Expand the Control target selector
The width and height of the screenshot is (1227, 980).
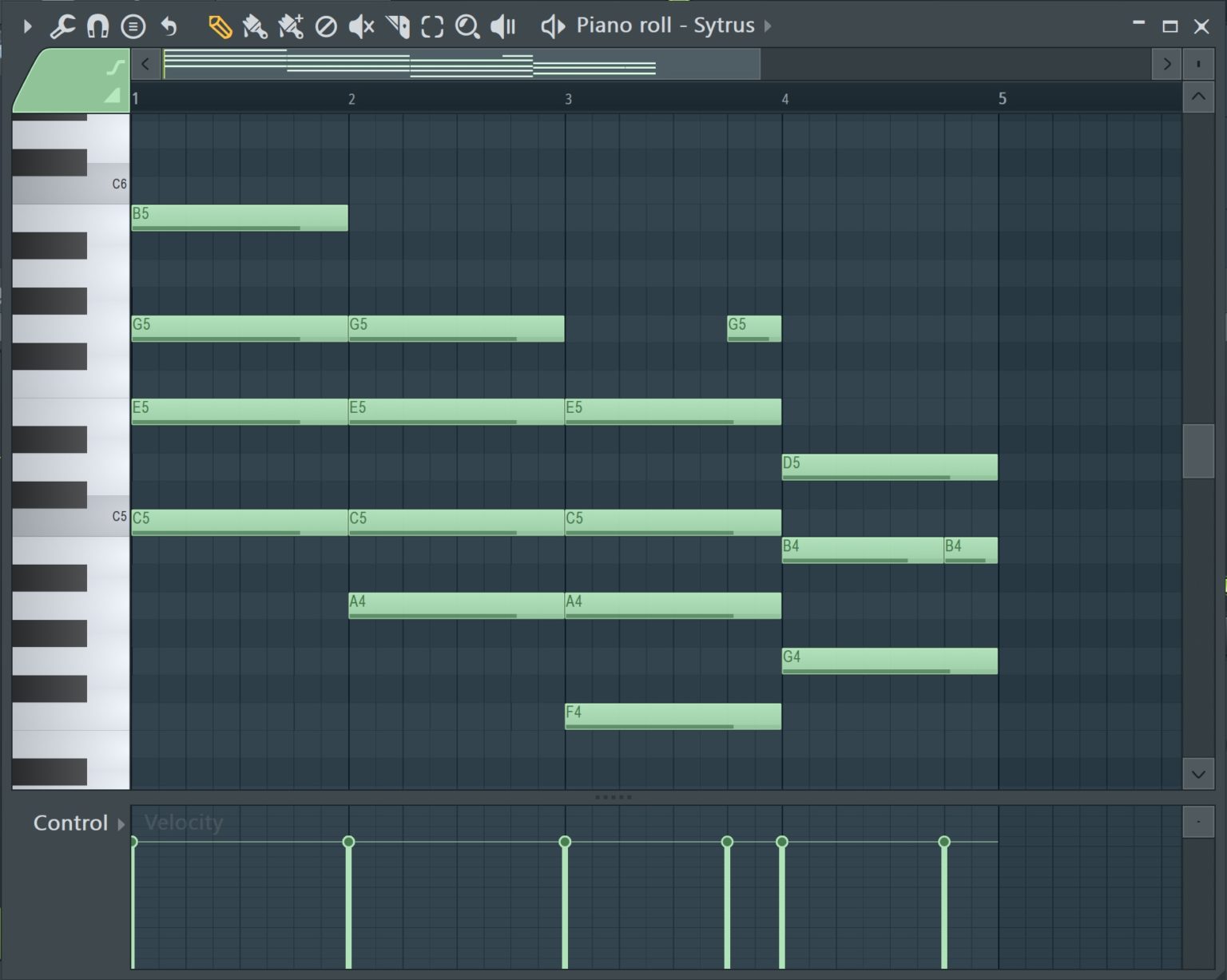click(121, 823)
